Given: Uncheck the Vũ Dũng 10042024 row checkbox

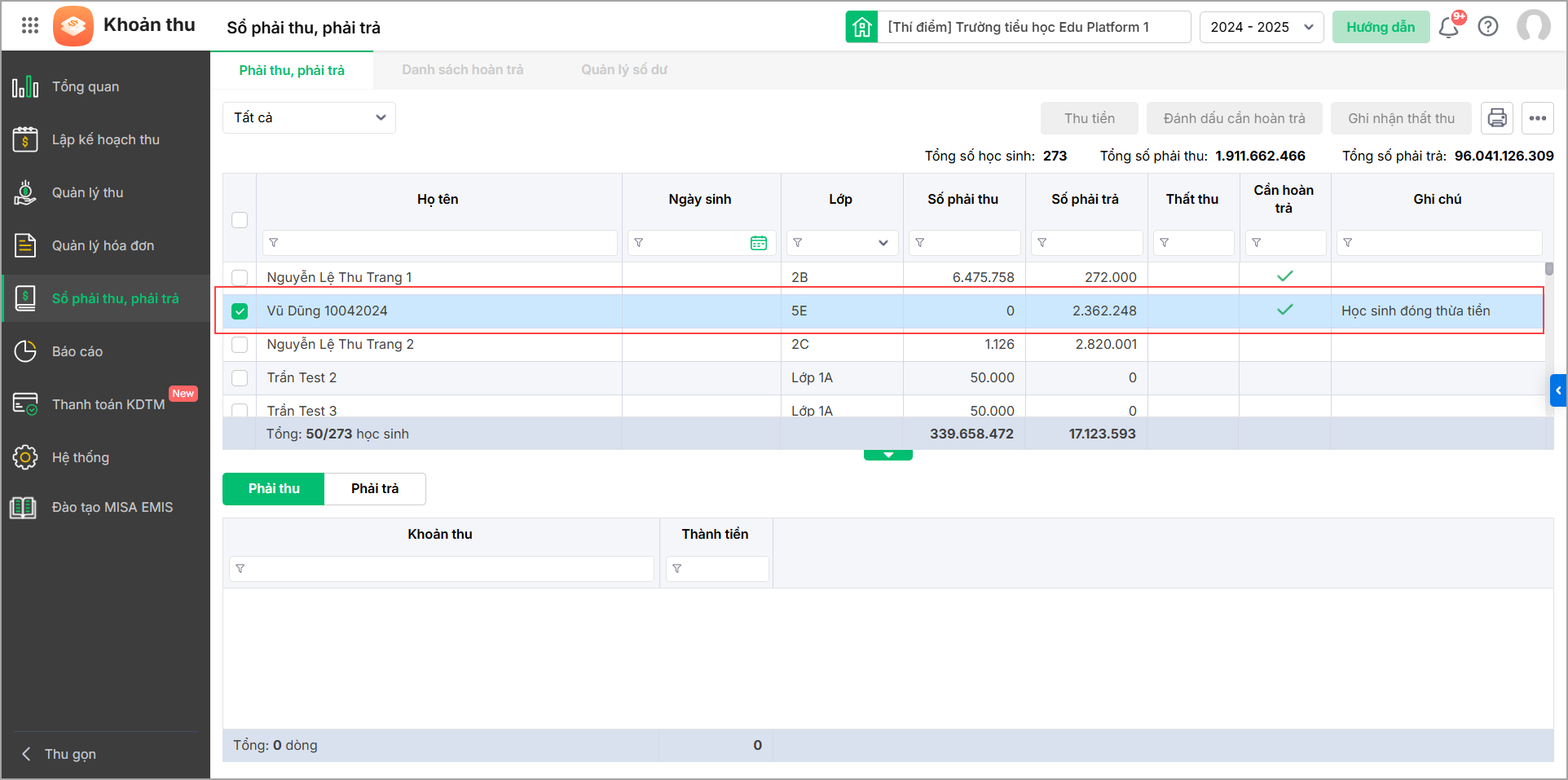Looking at the screenshot, I should 240,311.
